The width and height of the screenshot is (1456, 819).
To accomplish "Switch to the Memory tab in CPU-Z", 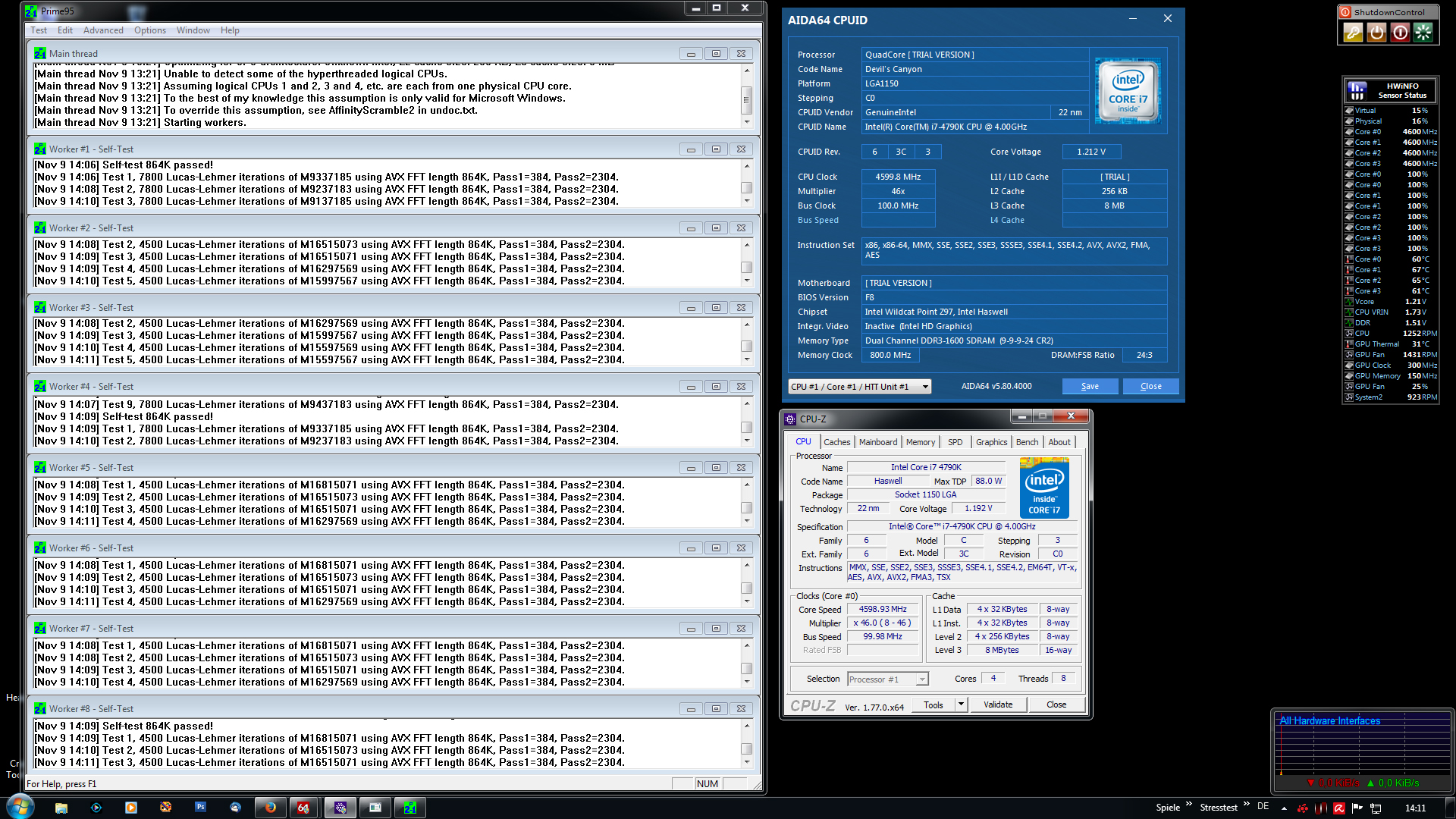I will 920,442.
